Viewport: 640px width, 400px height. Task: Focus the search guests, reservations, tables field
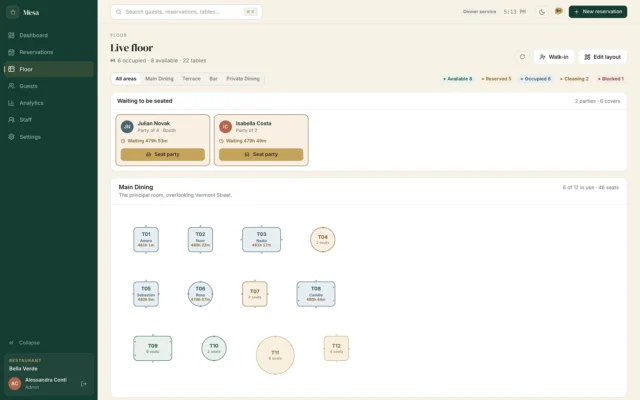[186, 12]
